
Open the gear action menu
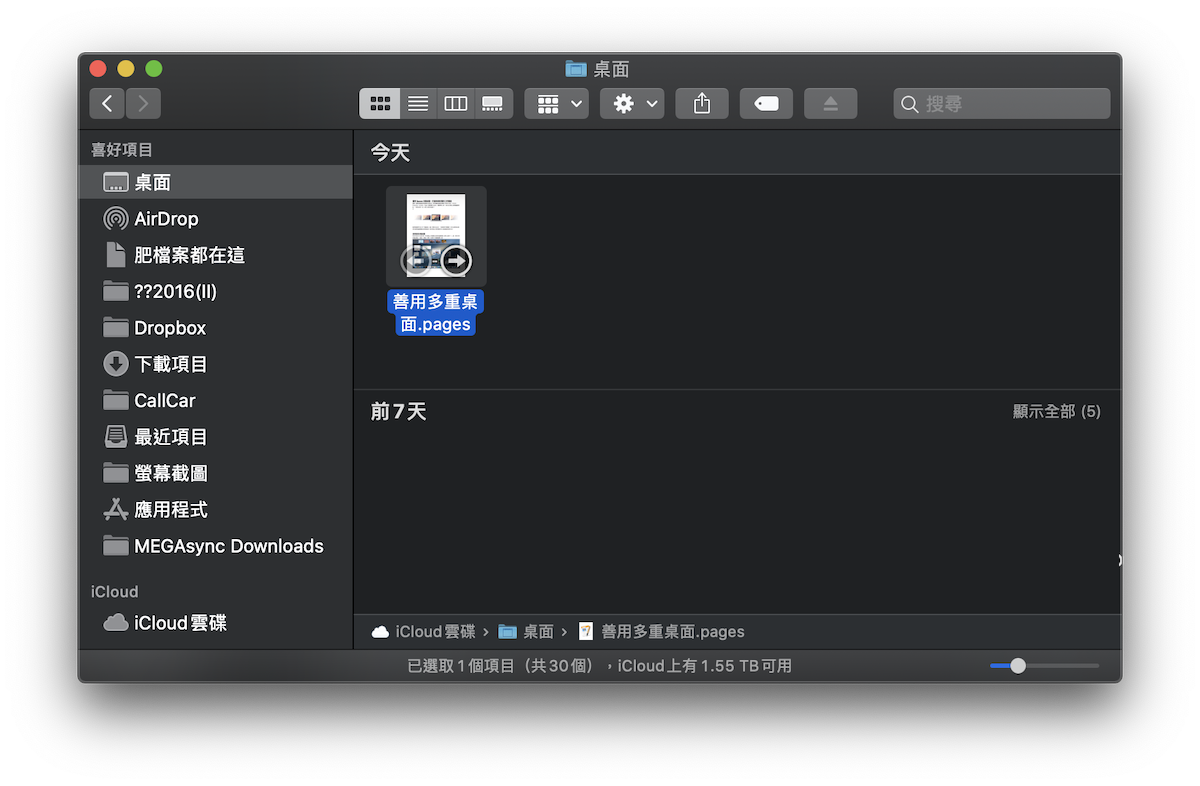point(632,103)
